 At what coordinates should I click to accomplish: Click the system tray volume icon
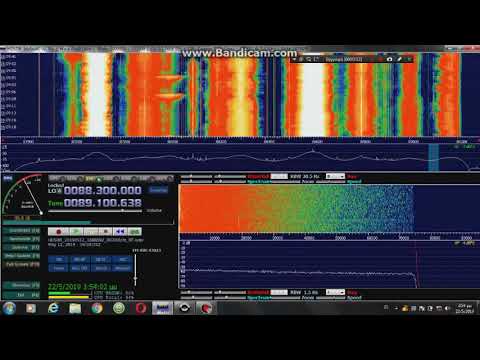click(447, 309)
